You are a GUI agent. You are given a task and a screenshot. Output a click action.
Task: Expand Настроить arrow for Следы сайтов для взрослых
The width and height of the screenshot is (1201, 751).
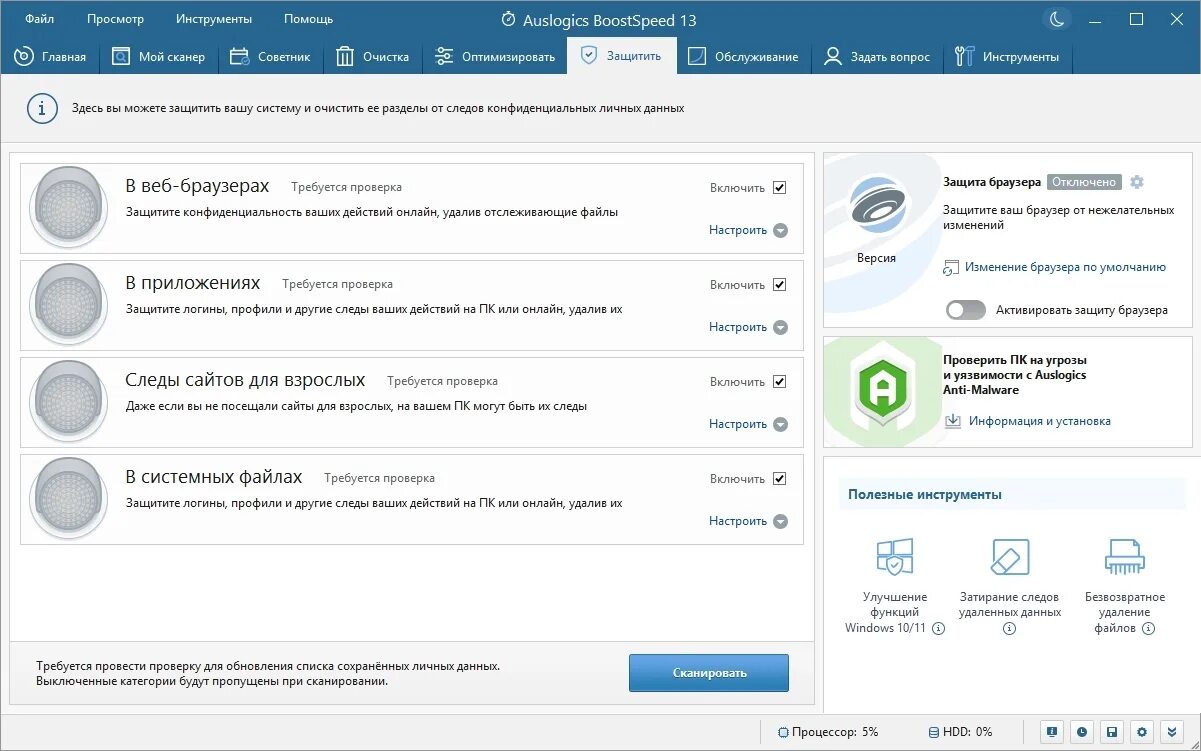tap(780, 425)
